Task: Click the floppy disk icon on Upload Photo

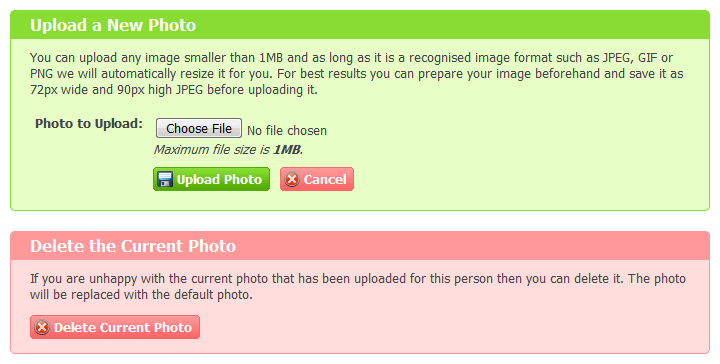Action: click(x=165, y=179)
